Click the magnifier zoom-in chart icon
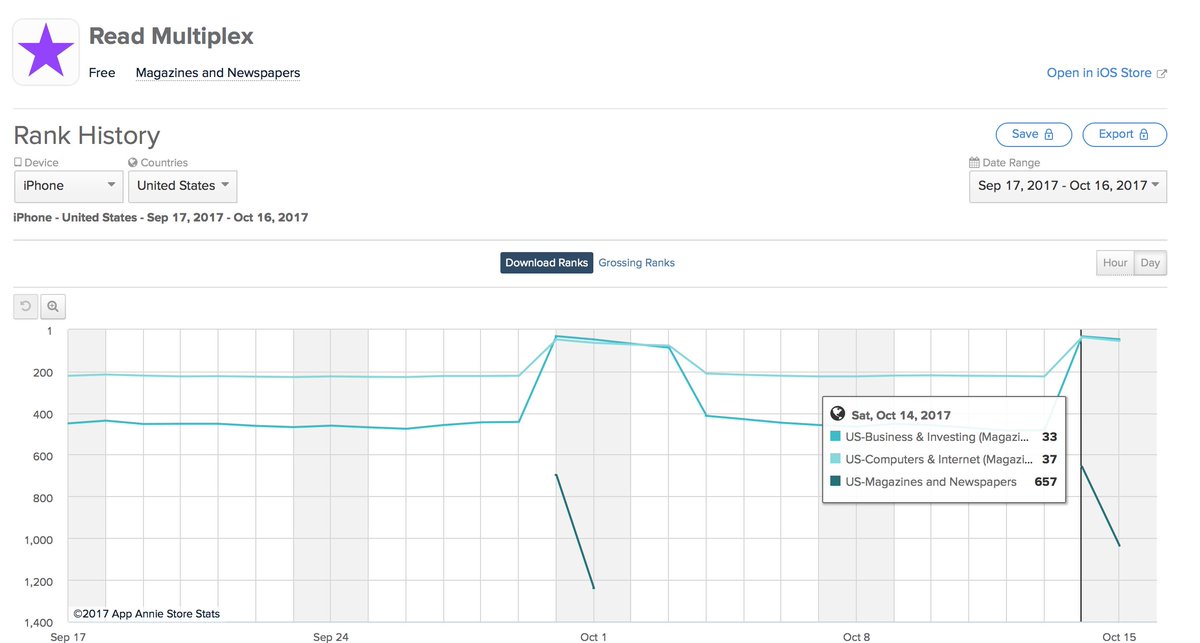 [x=53, y=306]
